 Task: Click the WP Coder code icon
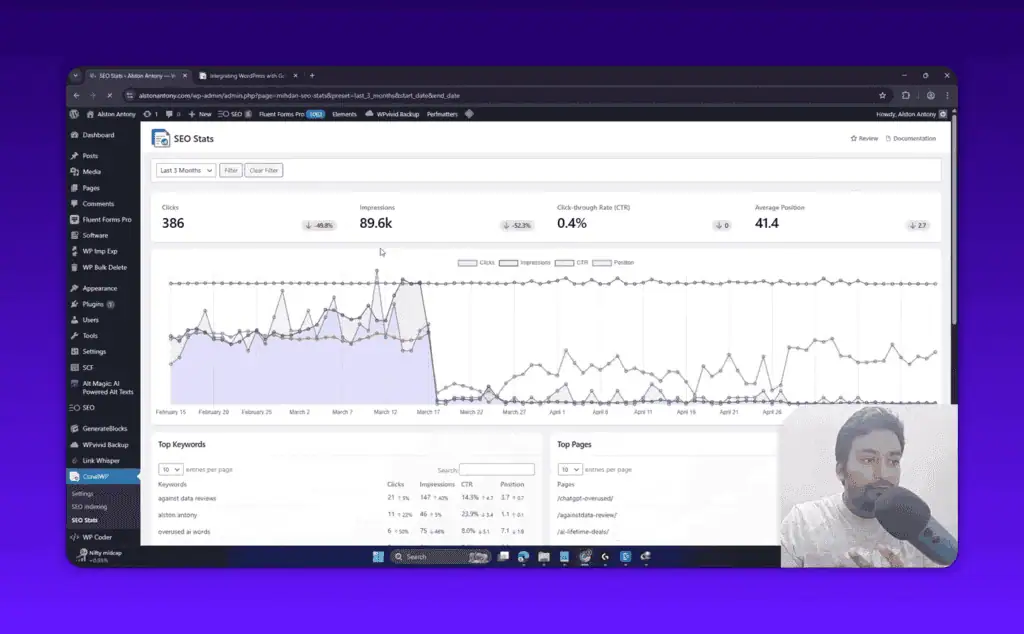[74, 537]
